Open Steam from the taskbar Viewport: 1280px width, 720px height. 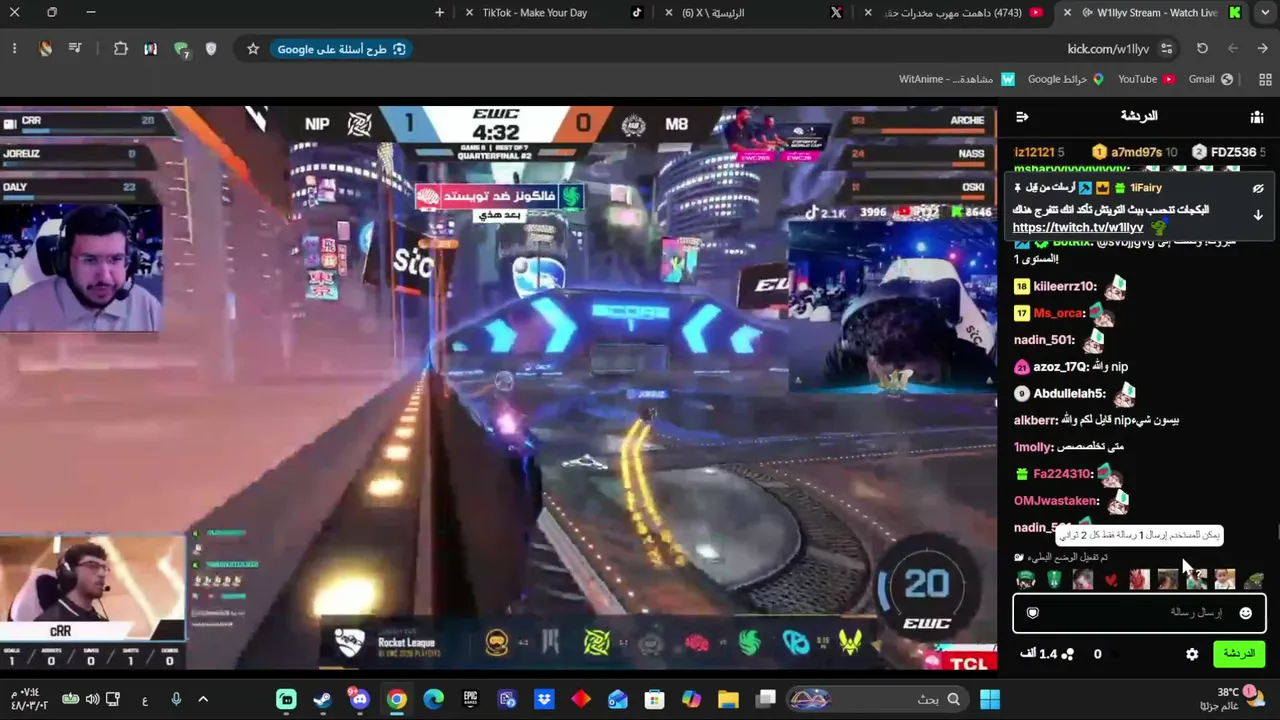pyautogui.click(x=323, y=699)
